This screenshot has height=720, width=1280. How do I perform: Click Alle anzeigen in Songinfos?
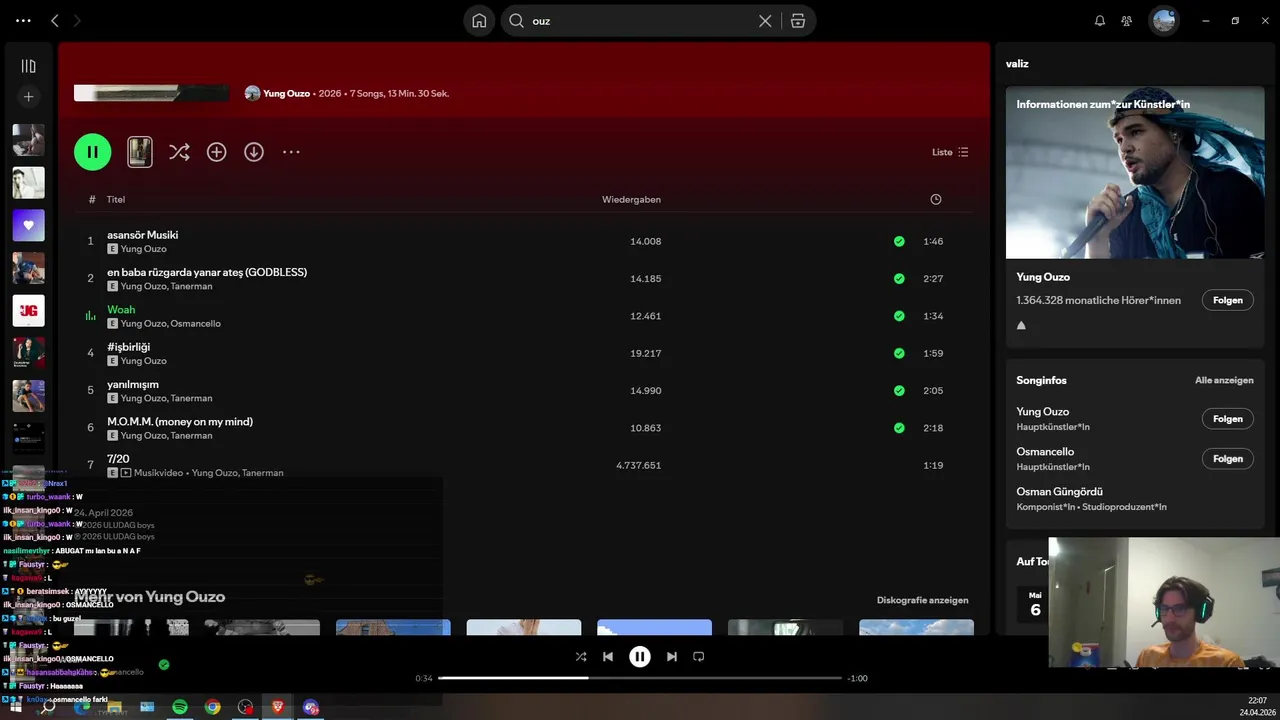coord(1224,380)
